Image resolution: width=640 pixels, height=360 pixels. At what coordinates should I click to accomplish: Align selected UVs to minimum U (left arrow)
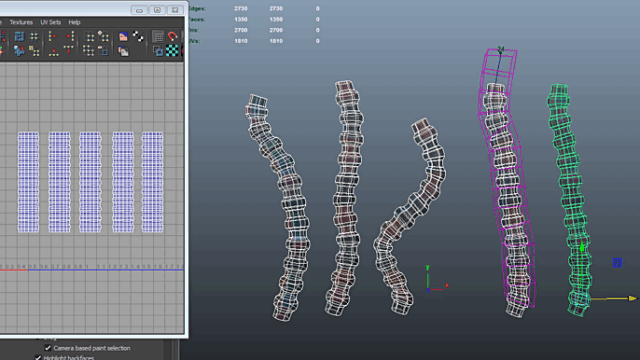tap(53, 37)
